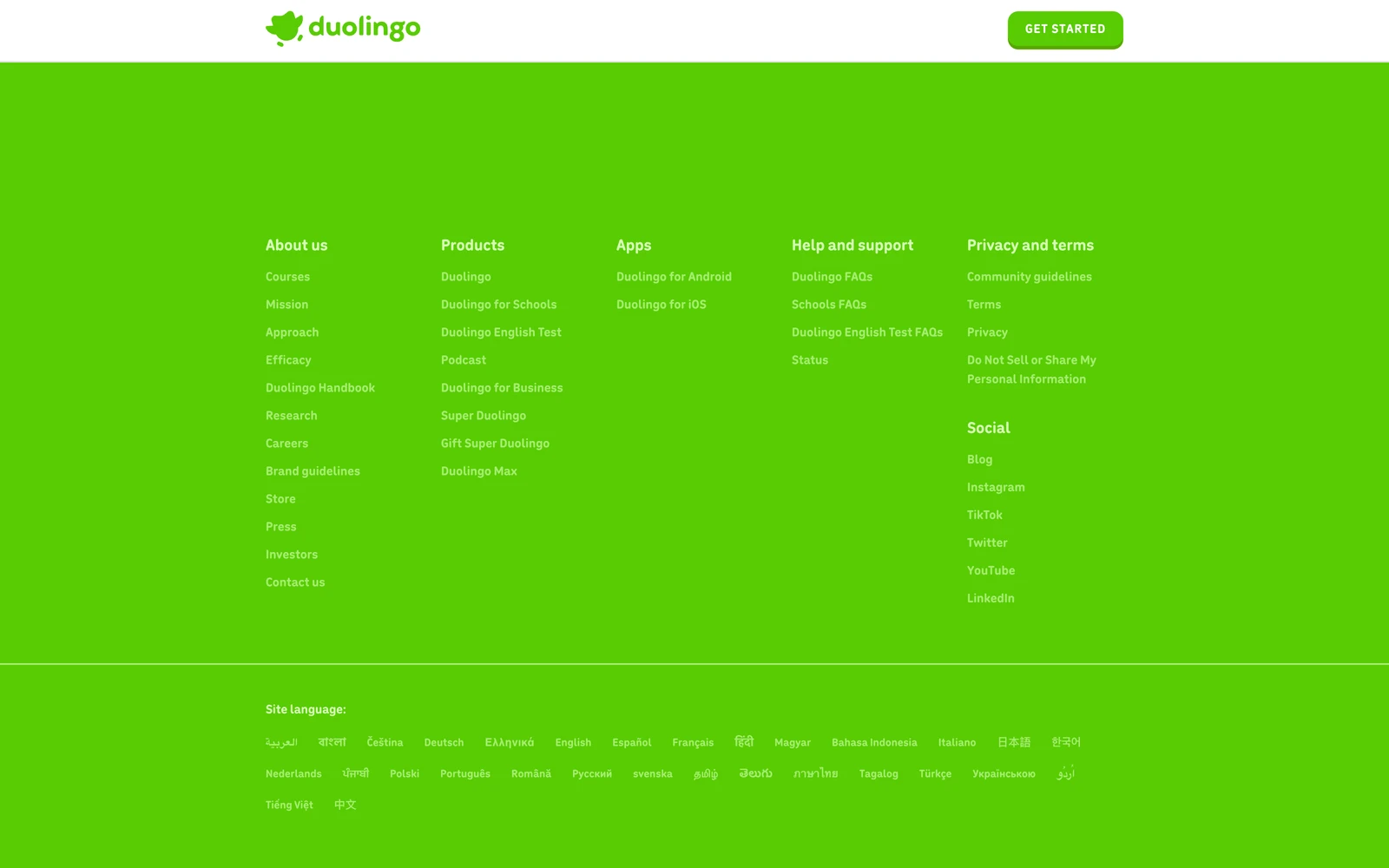
Task: Visit the Instagram link
Action: point(996,488)
